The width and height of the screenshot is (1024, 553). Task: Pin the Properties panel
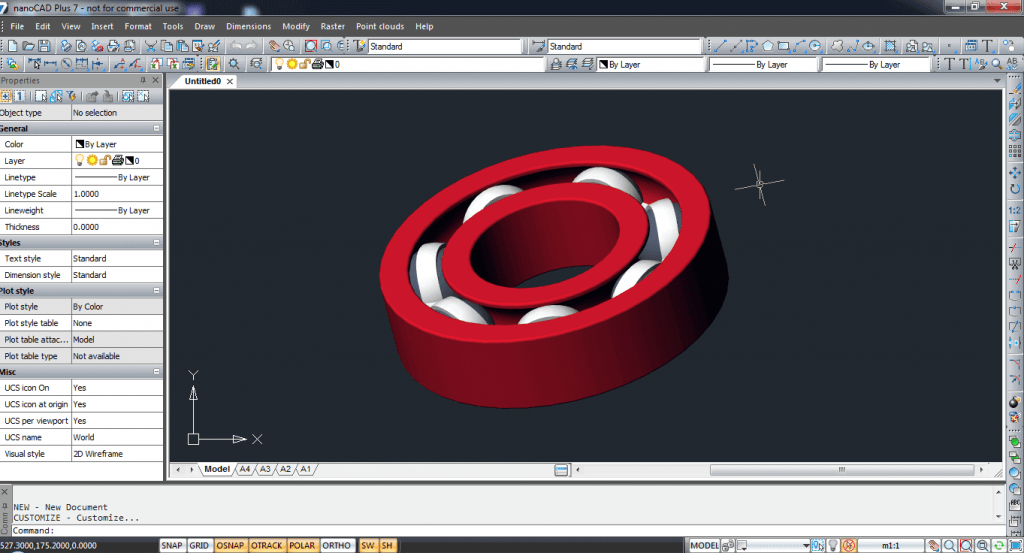click(143, 80)
